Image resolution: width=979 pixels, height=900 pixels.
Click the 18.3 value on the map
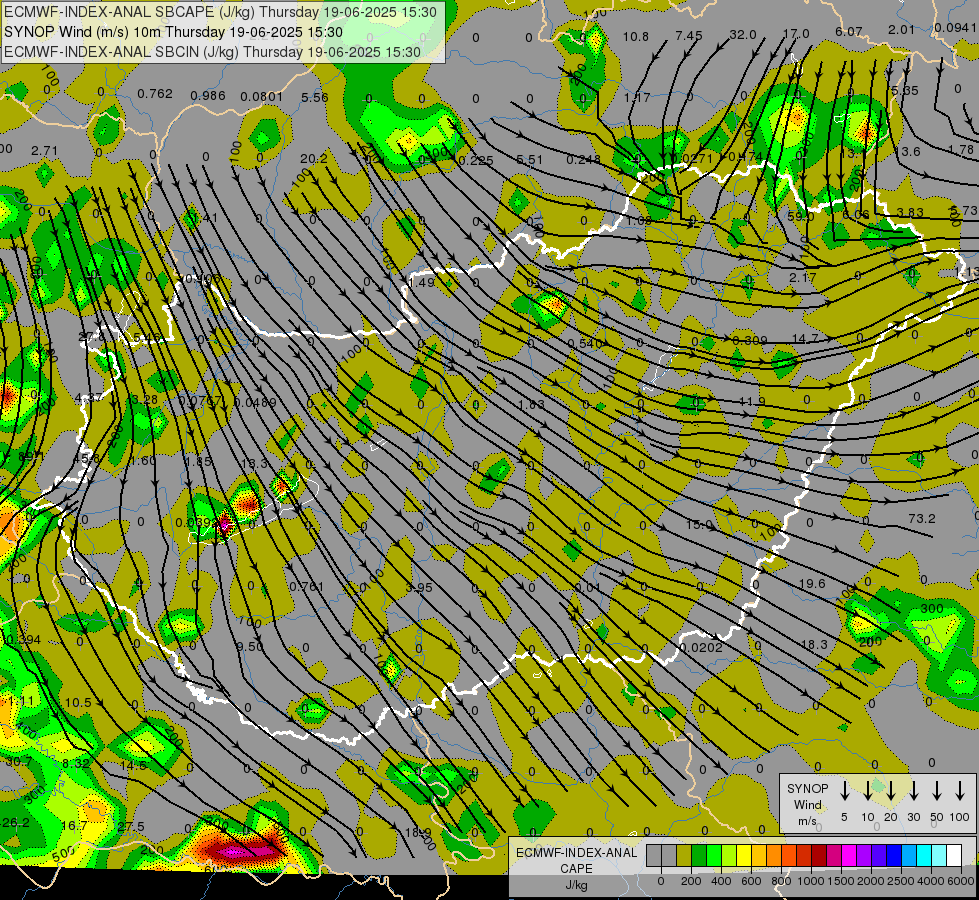click(814, 644)
